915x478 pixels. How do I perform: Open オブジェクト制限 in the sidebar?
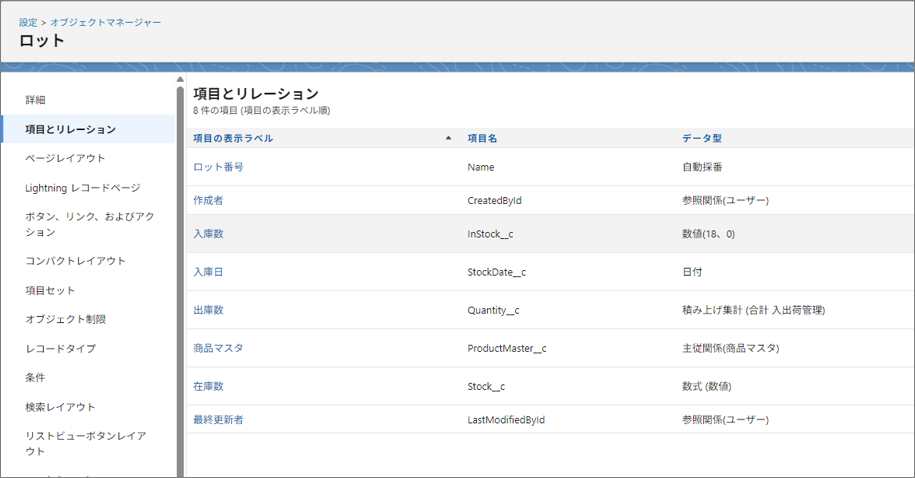click(x=65, y=319)
